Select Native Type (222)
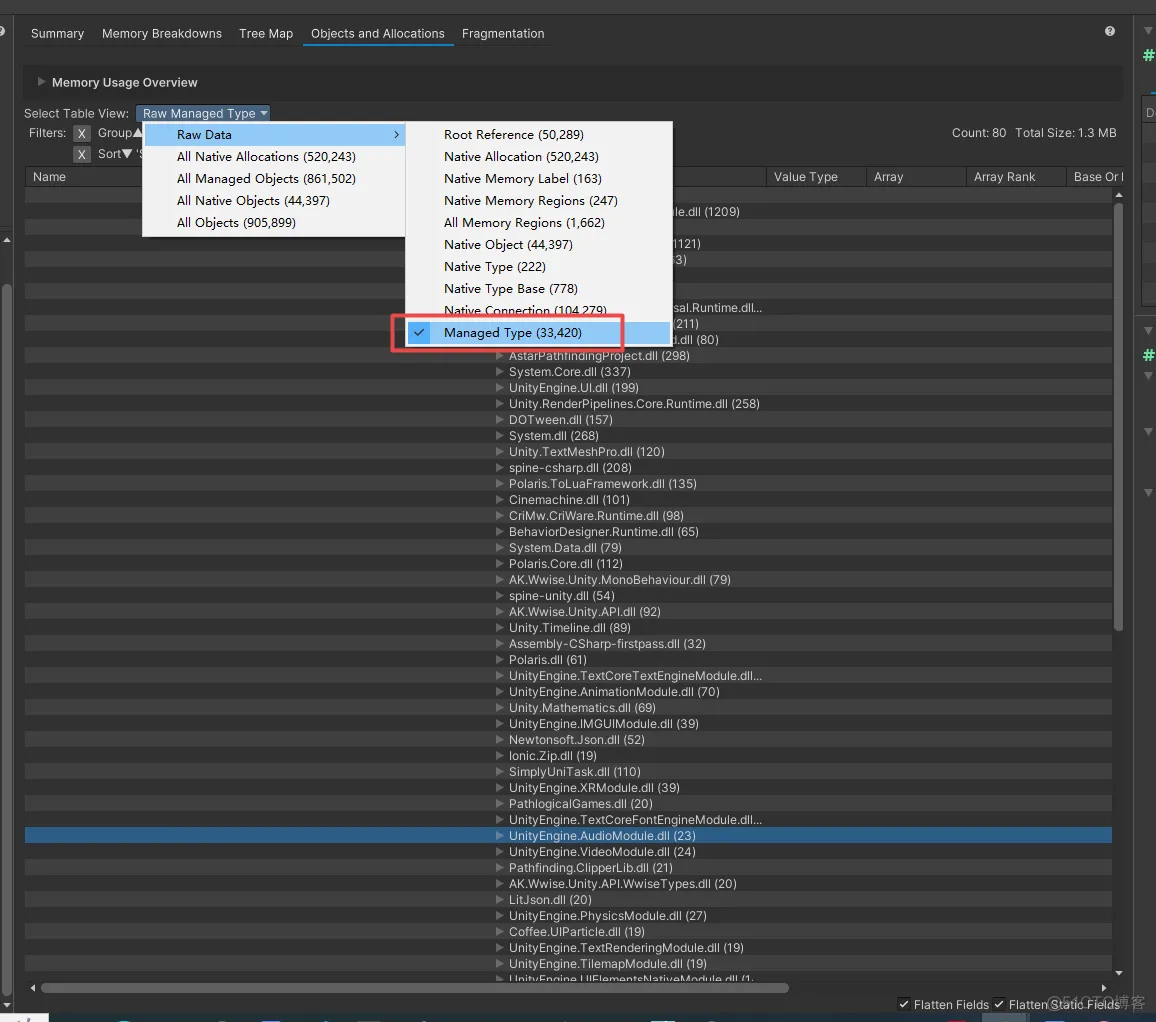 click(x=539, y=266)
